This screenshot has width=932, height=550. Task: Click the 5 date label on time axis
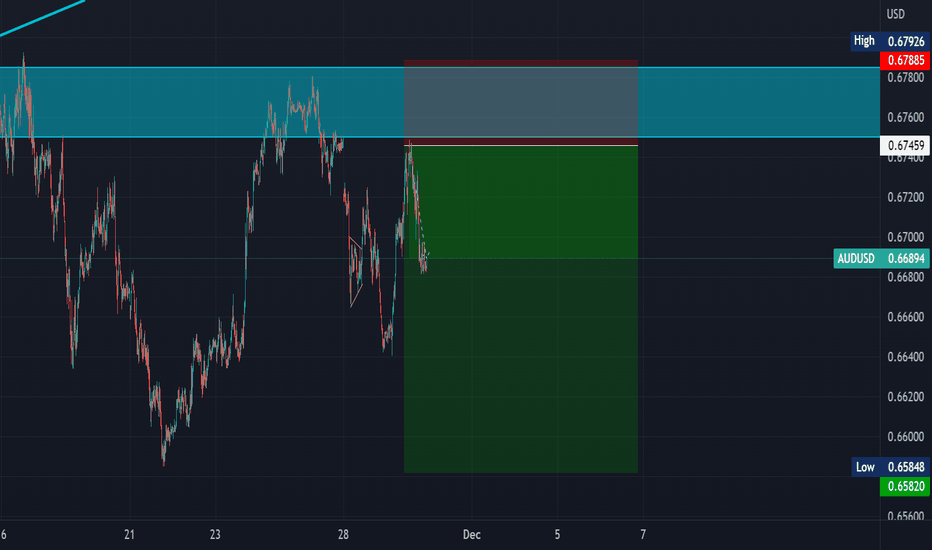coord(557,535)
